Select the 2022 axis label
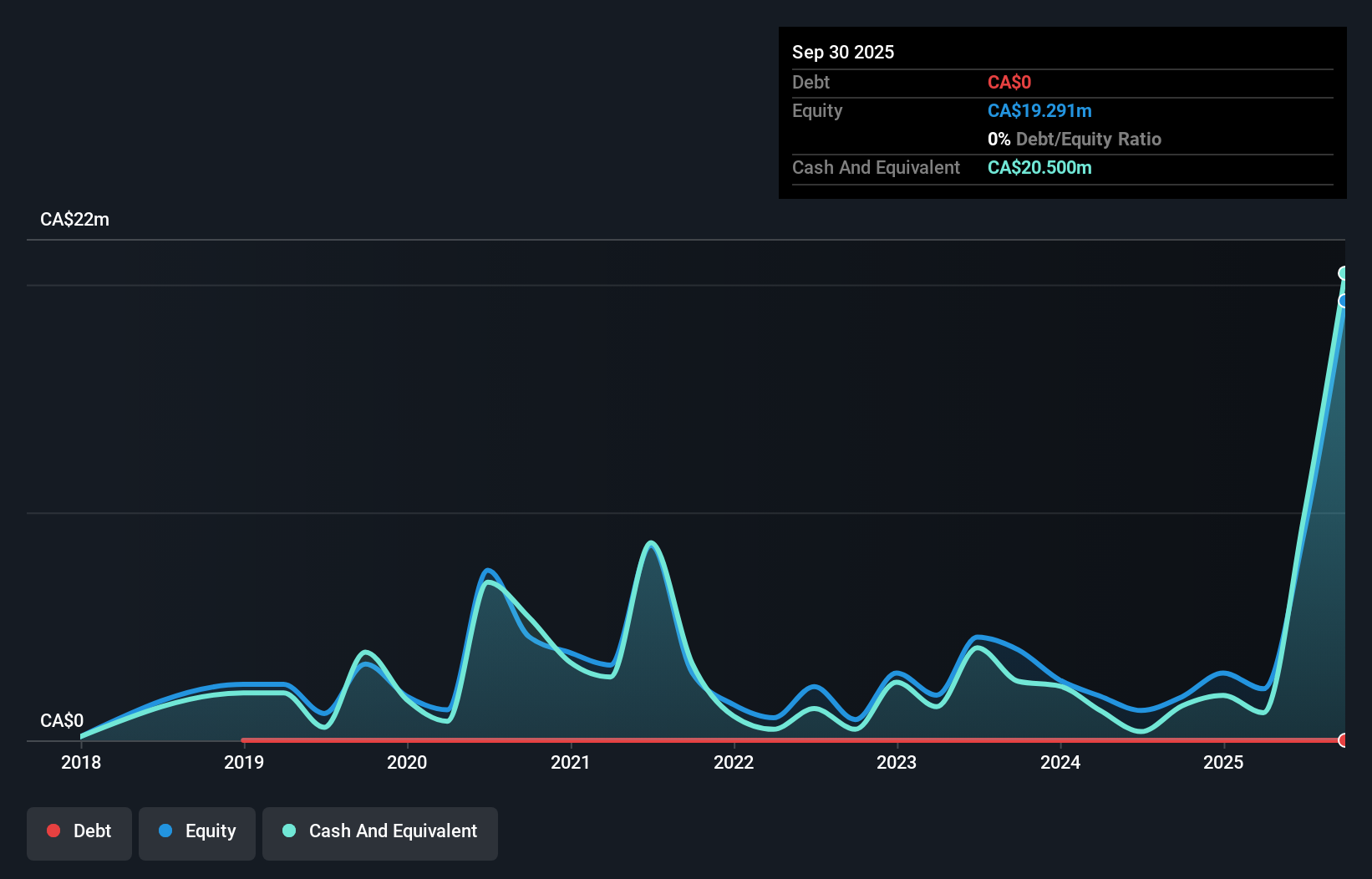Image resolution: width=1372 pixels, height=879 pixels. tap(734, 762)
